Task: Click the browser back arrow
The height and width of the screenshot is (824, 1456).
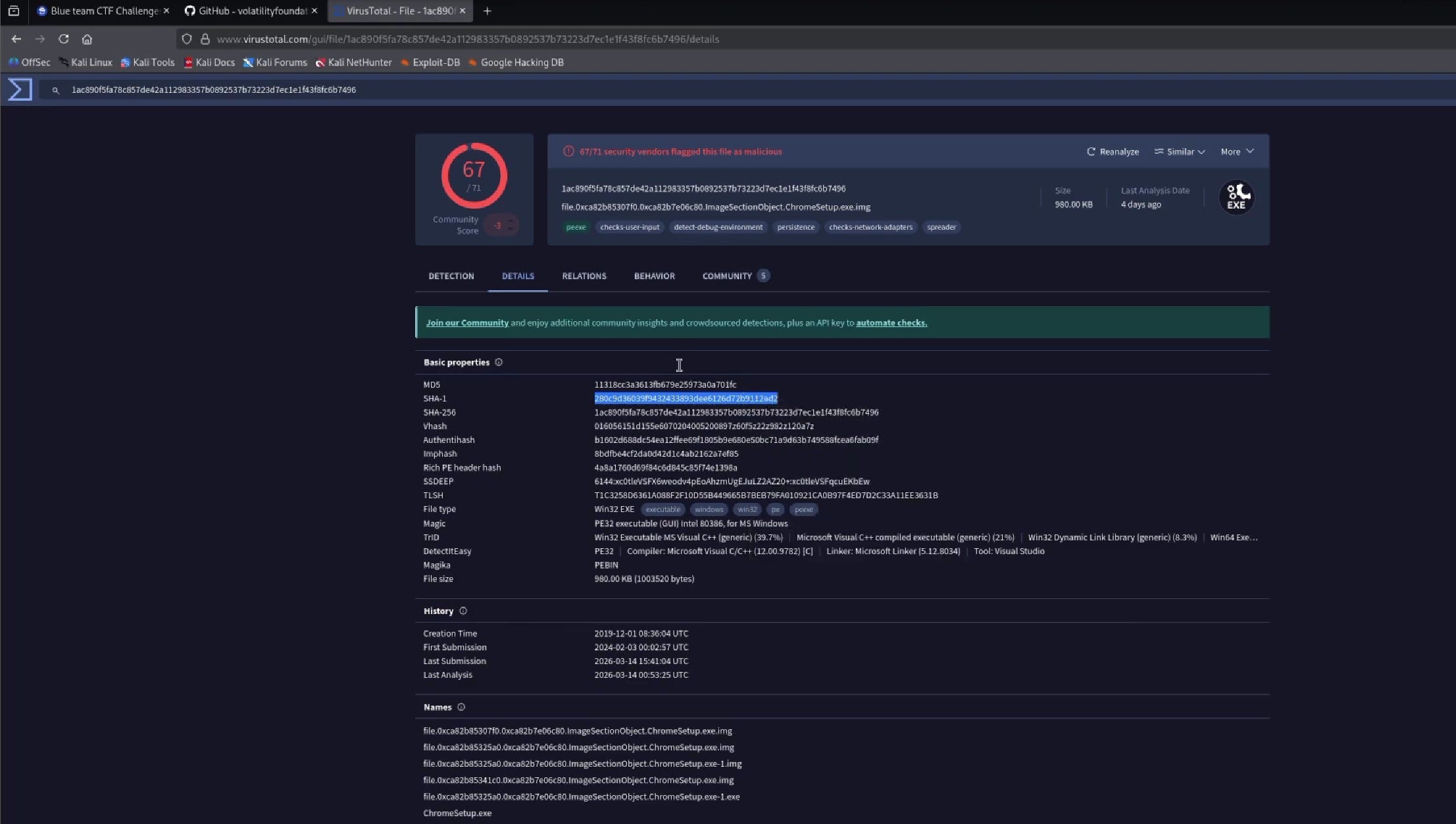Action: 16,39
